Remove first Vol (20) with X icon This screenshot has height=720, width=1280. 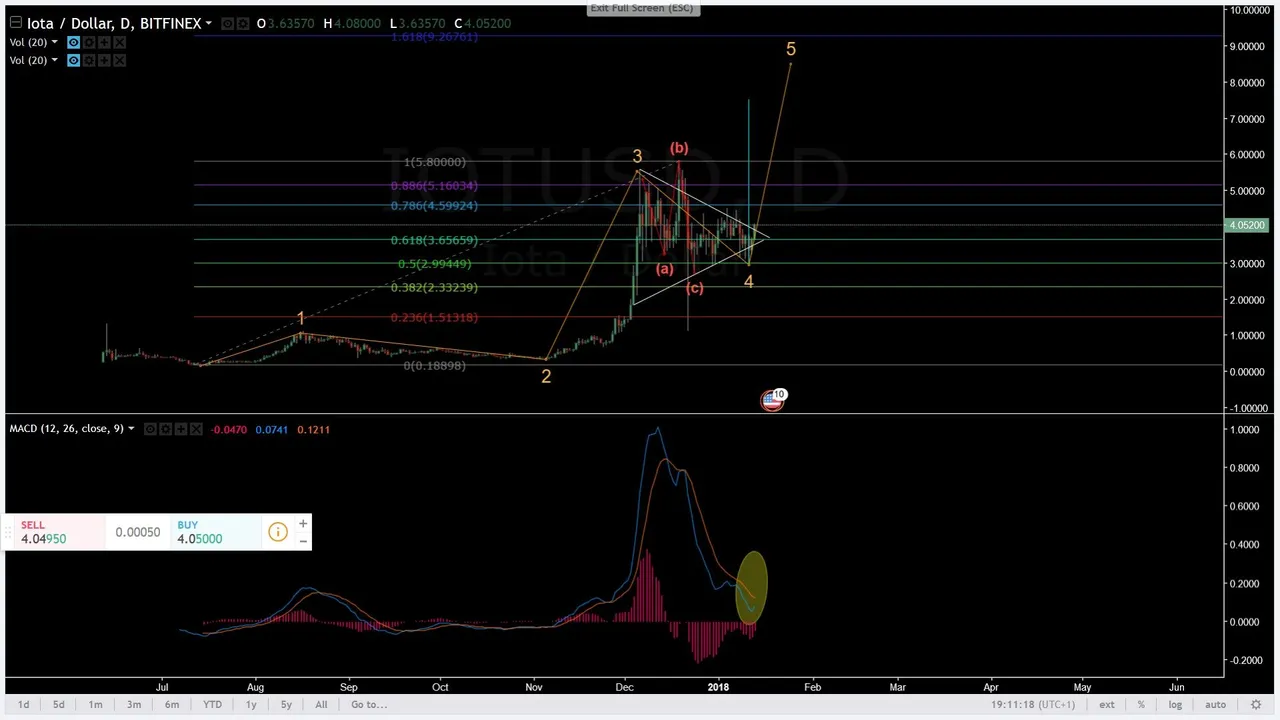tap(120, 42)
